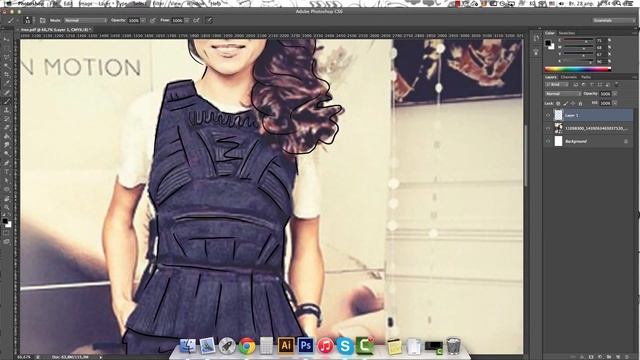The width and height of the screenshot is (640, 360).
Task: Select the Healing Brush tool
Action: coord(7,93)
